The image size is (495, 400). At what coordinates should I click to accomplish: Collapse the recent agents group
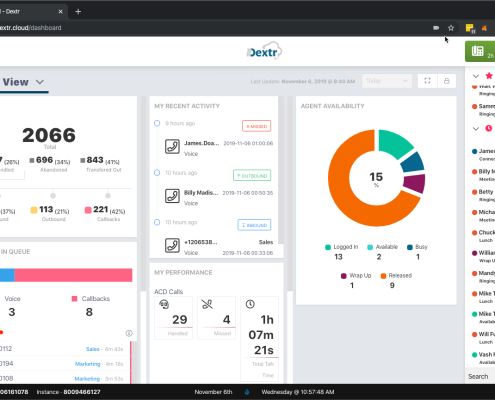(x=476, y=129)
